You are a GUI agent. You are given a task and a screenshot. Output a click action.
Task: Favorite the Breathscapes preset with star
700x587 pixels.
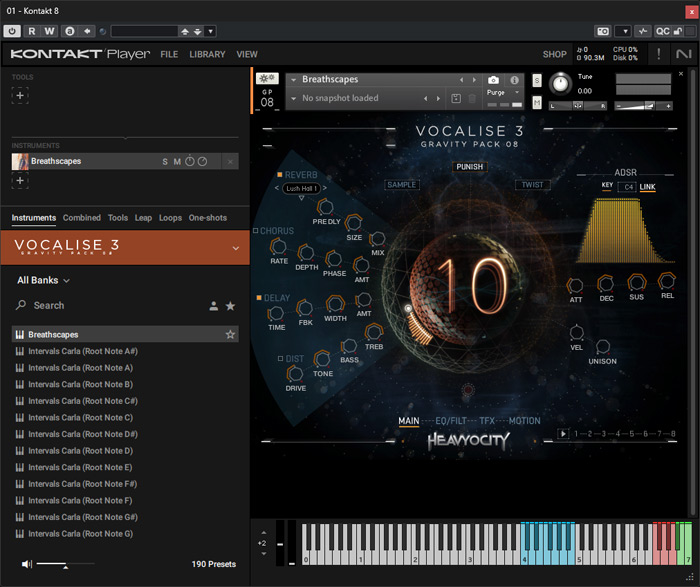230,335
